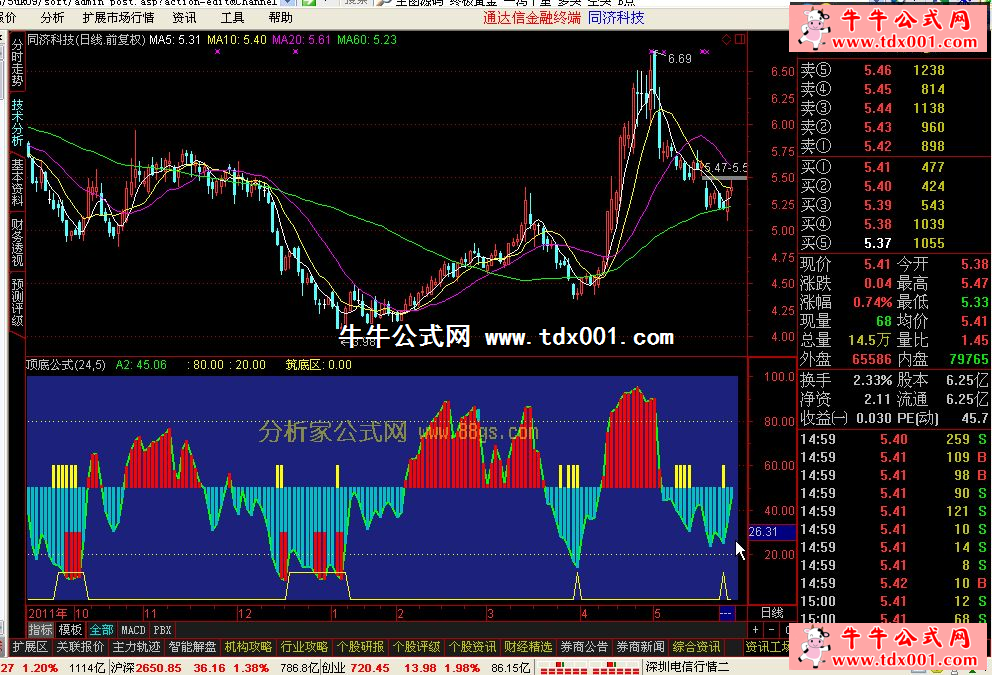This screenshot has width=992, height=675.
Task: Click the 沪深 2650.85 index in the status bar
Action: (146, 668)
